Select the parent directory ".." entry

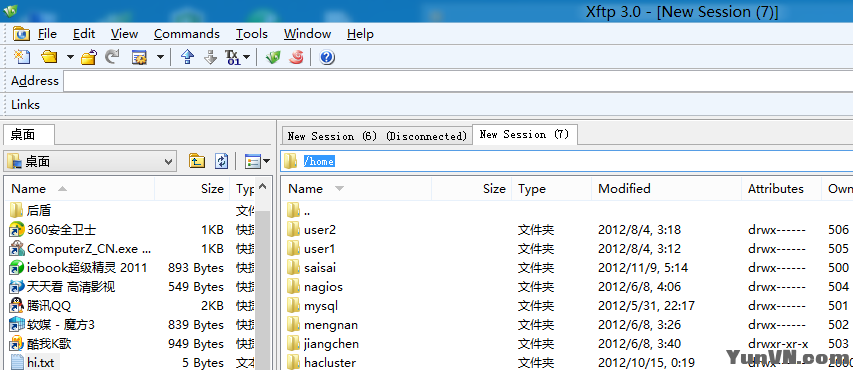click(x=298, y=210)
